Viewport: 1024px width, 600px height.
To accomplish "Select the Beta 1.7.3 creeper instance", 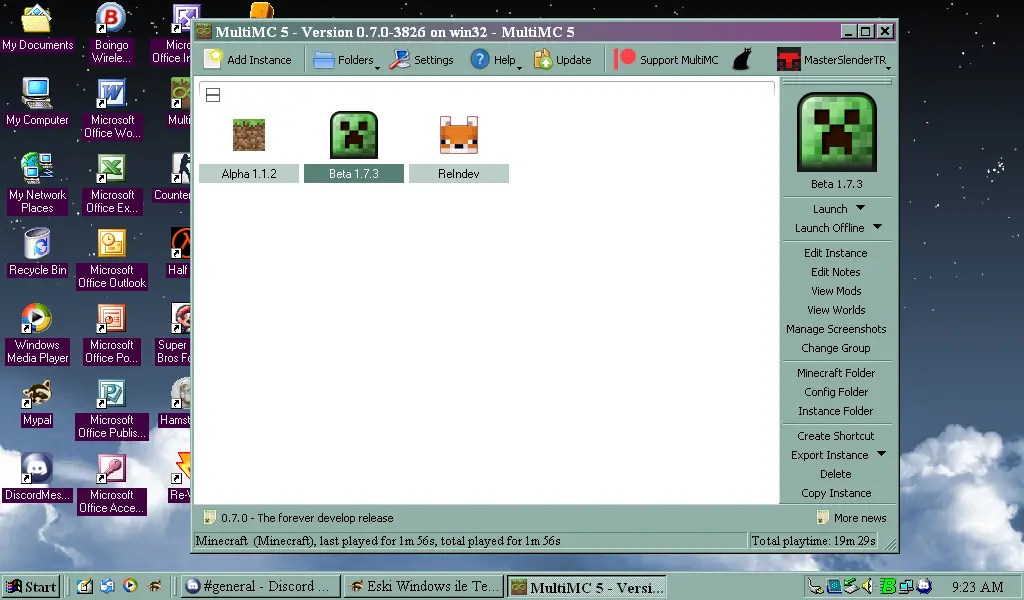I will pyautogui.click(x=354, y=135).
